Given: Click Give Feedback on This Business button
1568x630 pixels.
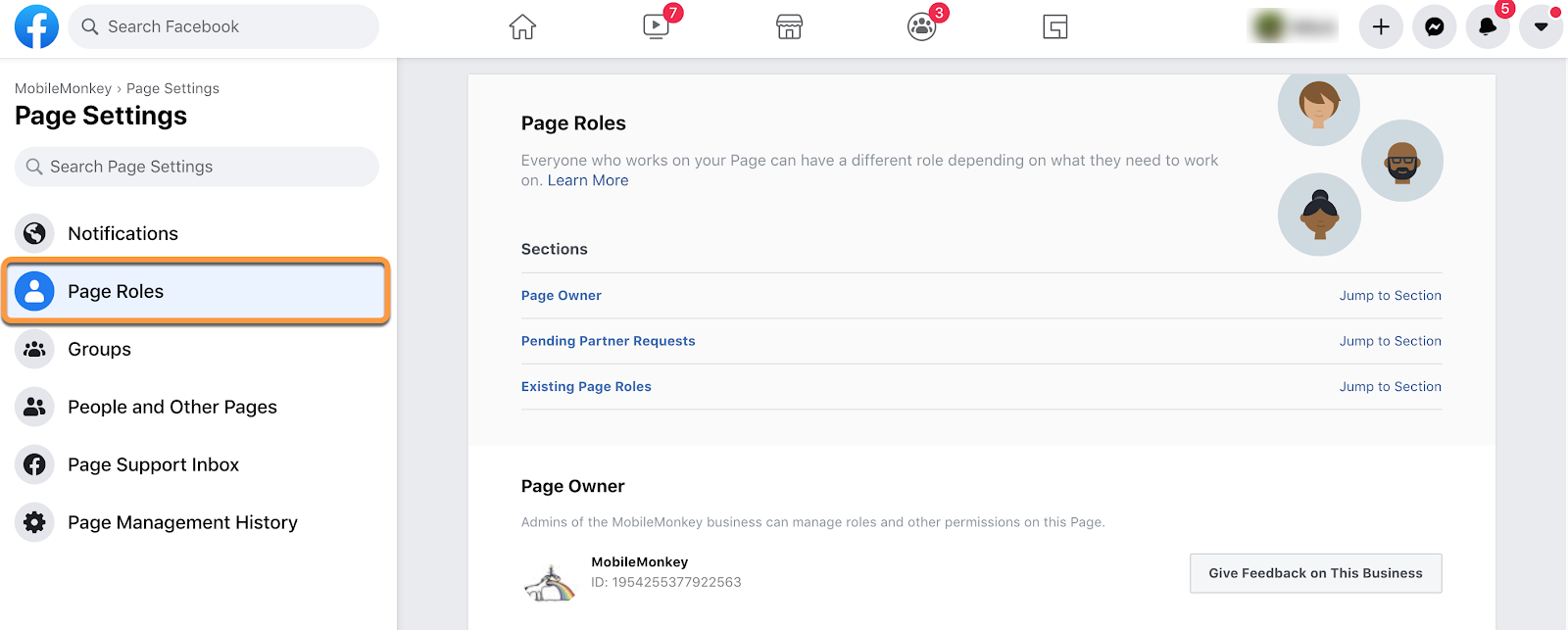Looking at the screenshot, I should pos(1315,573).
